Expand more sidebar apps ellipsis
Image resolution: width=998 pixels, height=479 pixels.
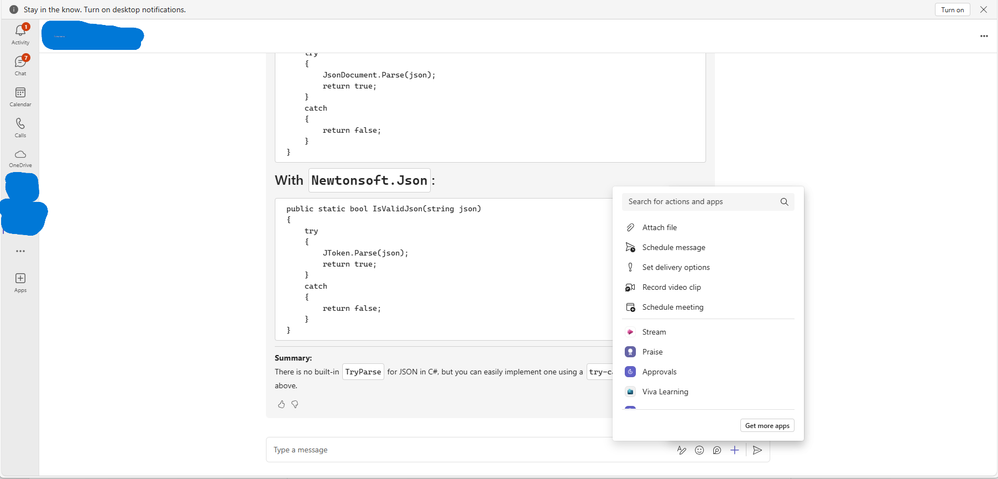point(20,251)
